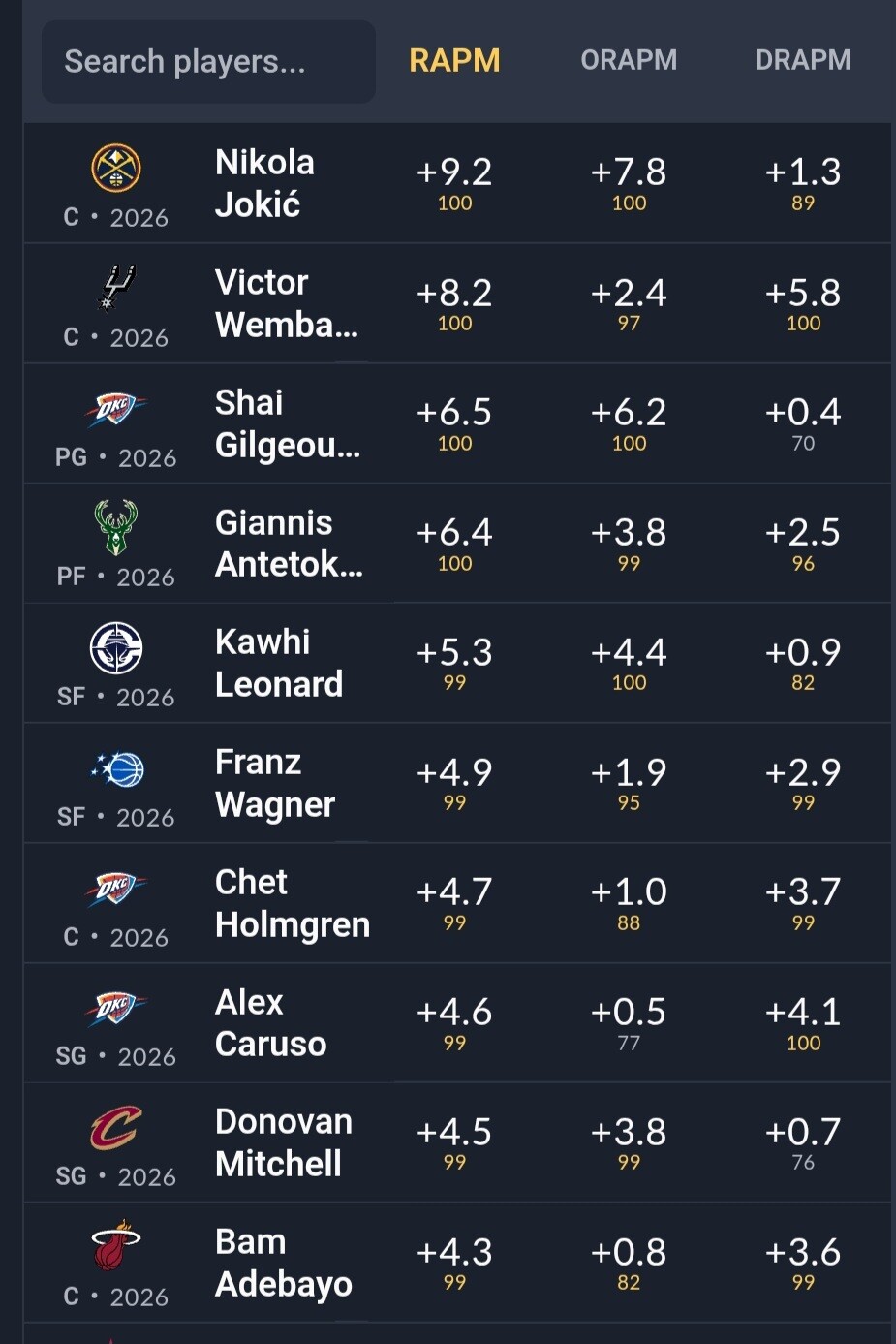Screen dimensions: 896x1344
Task: Open Nikola Jokić player name
Action: pos(264,183)
